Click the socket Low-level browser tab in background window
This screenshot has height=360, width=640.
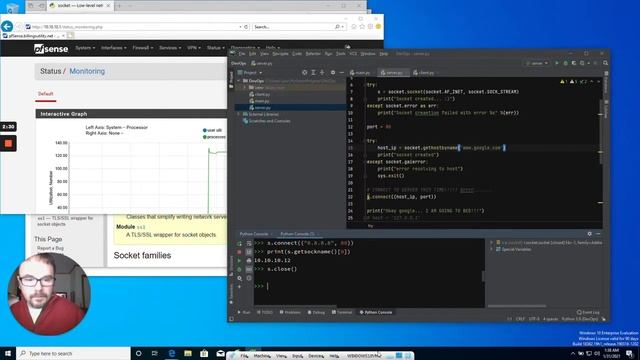(80, 6)
